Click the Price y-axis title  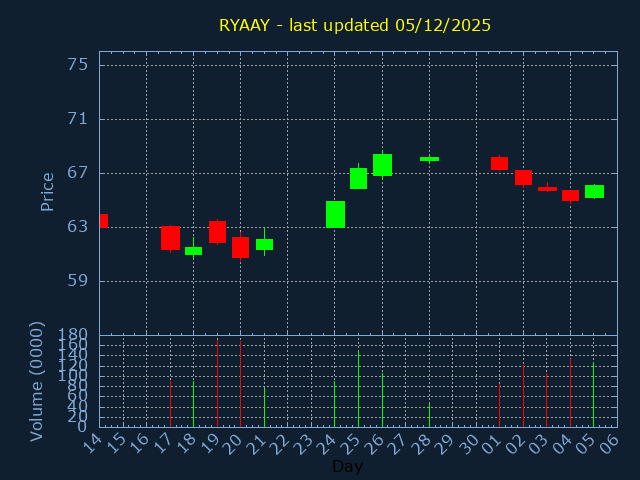(47, 191)
